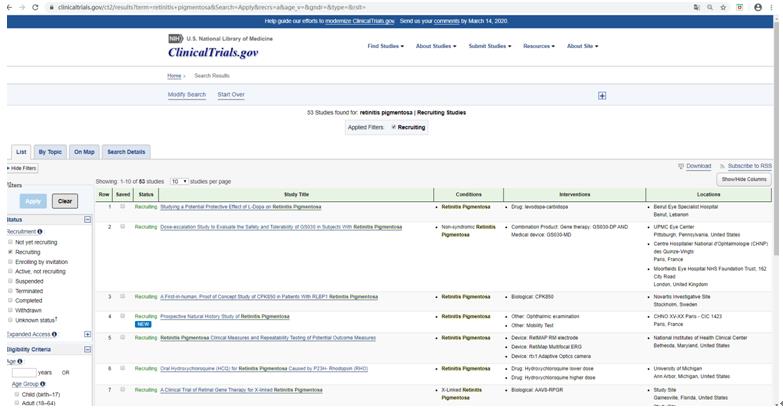Click the Subscribe to RSS feed icon
The width and height of the screenshot is (783, 412).
click(x=722, y=166)
